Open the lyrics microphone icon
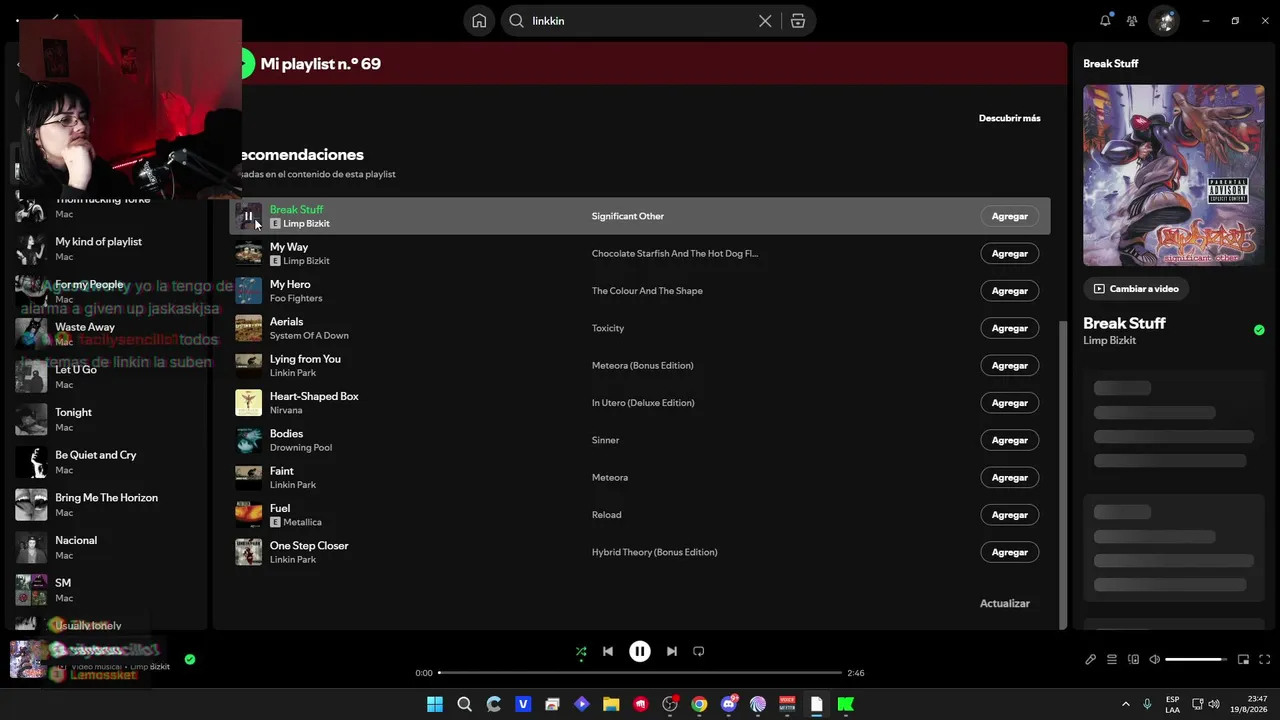 pos(1090,659)
